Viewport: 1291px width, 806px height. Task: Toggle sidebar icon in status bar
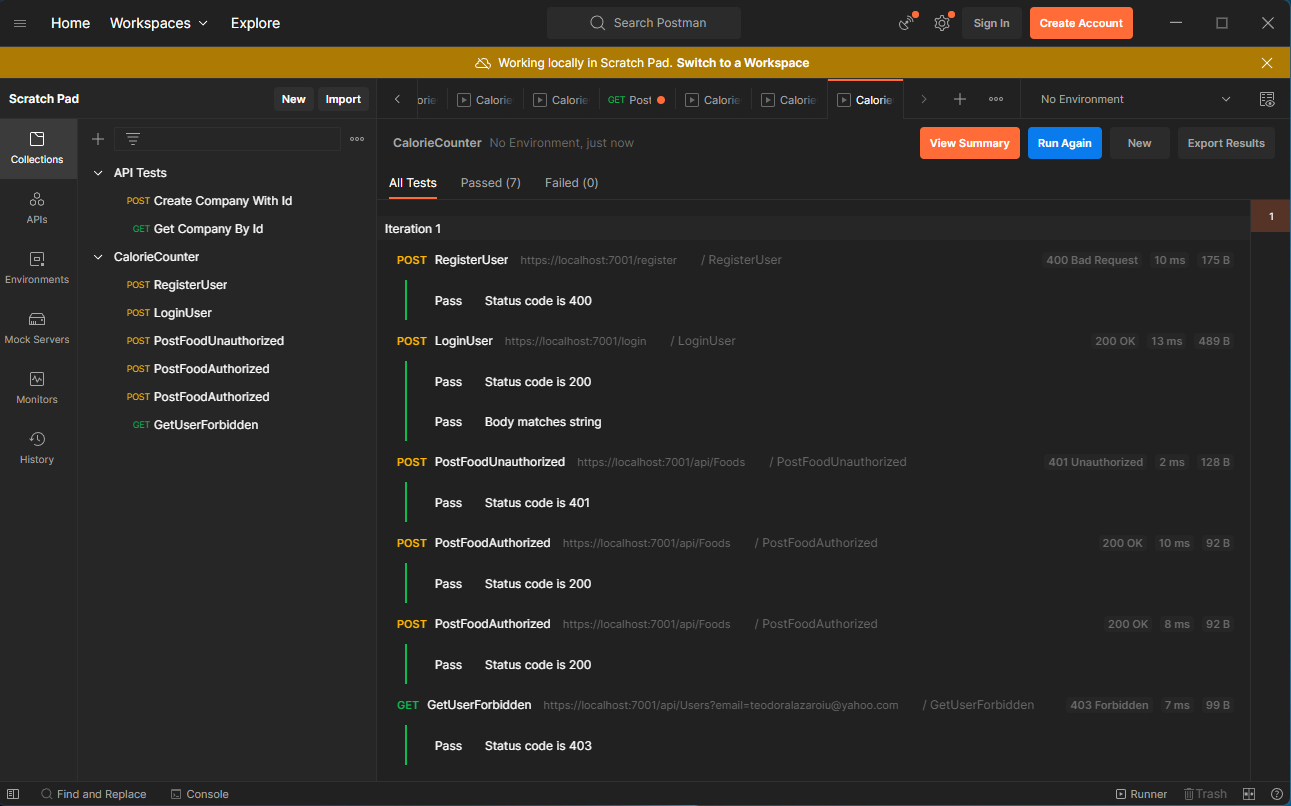point(13,794)
